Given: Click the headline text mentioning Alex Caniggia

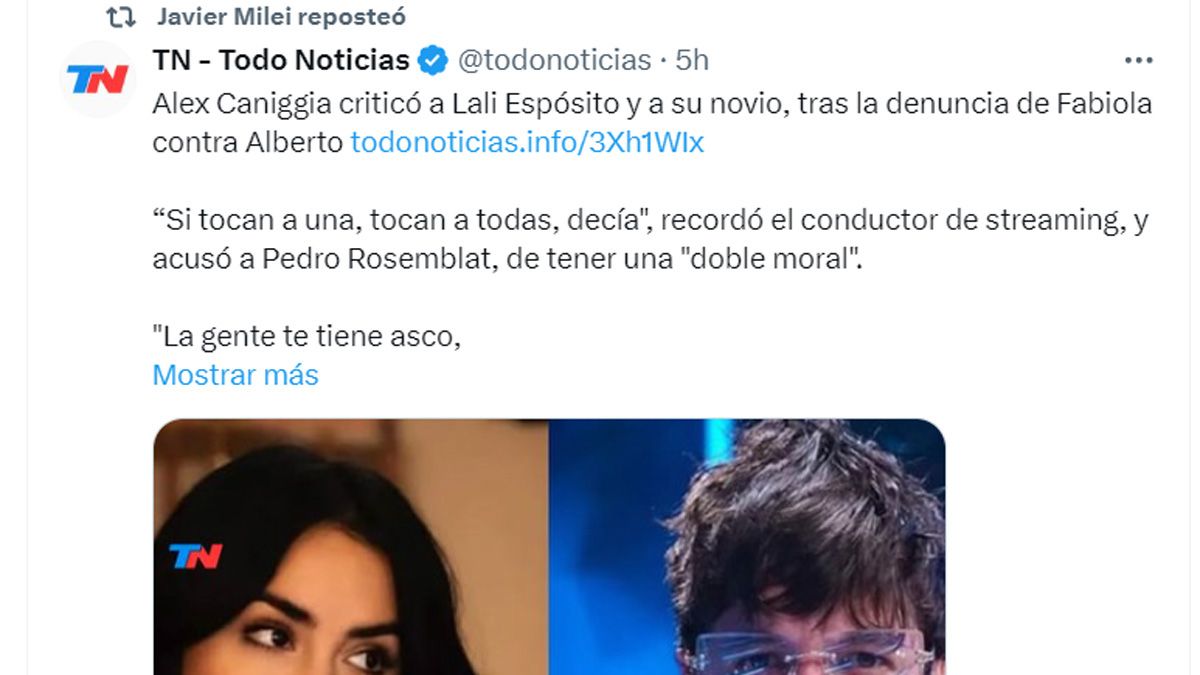Looking at the screenshot, I should 652,104.
